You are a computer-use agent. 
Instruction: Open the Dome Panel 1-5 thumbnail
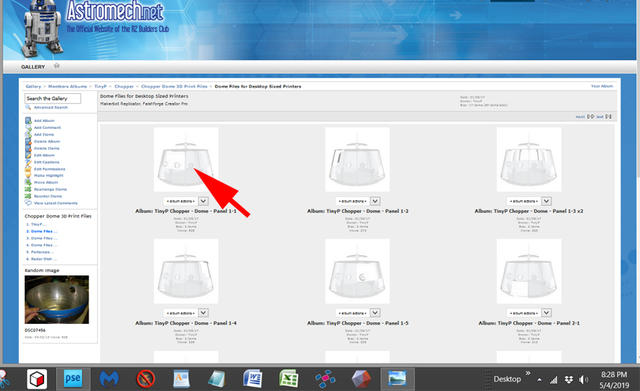pos(357,271)
